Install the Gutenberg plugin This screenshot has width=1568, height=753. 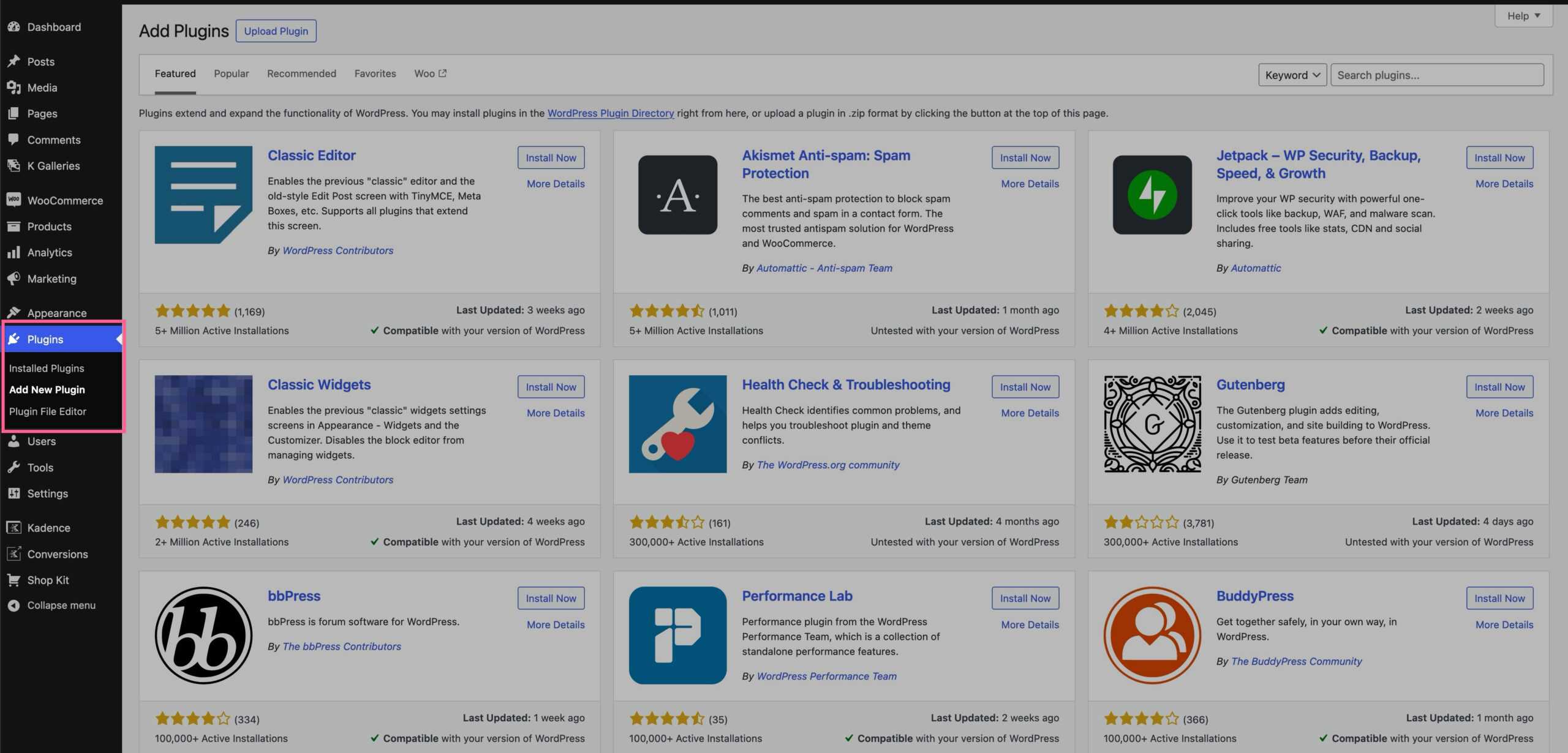(x=1499, y=387)
